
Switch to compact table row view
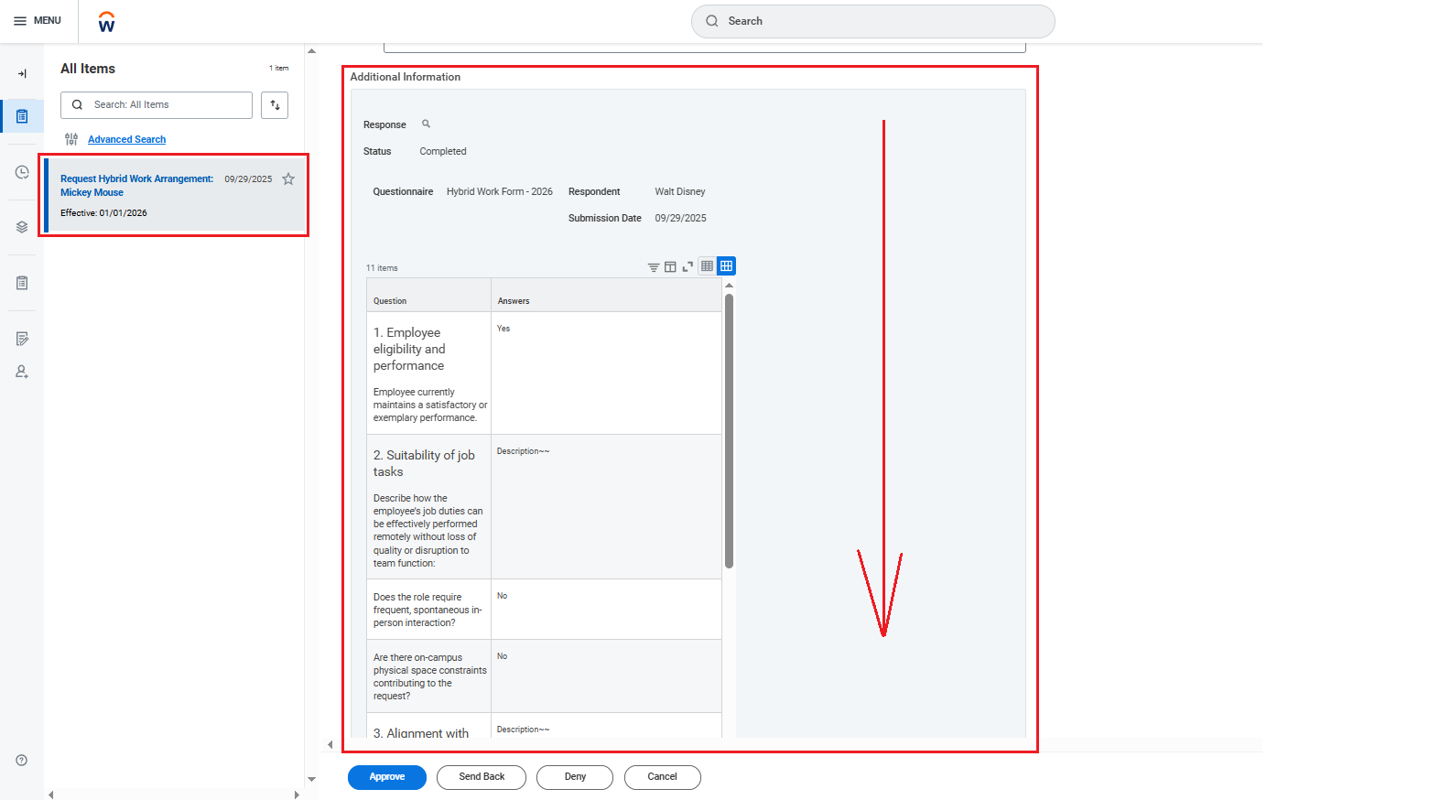(707, 266)
